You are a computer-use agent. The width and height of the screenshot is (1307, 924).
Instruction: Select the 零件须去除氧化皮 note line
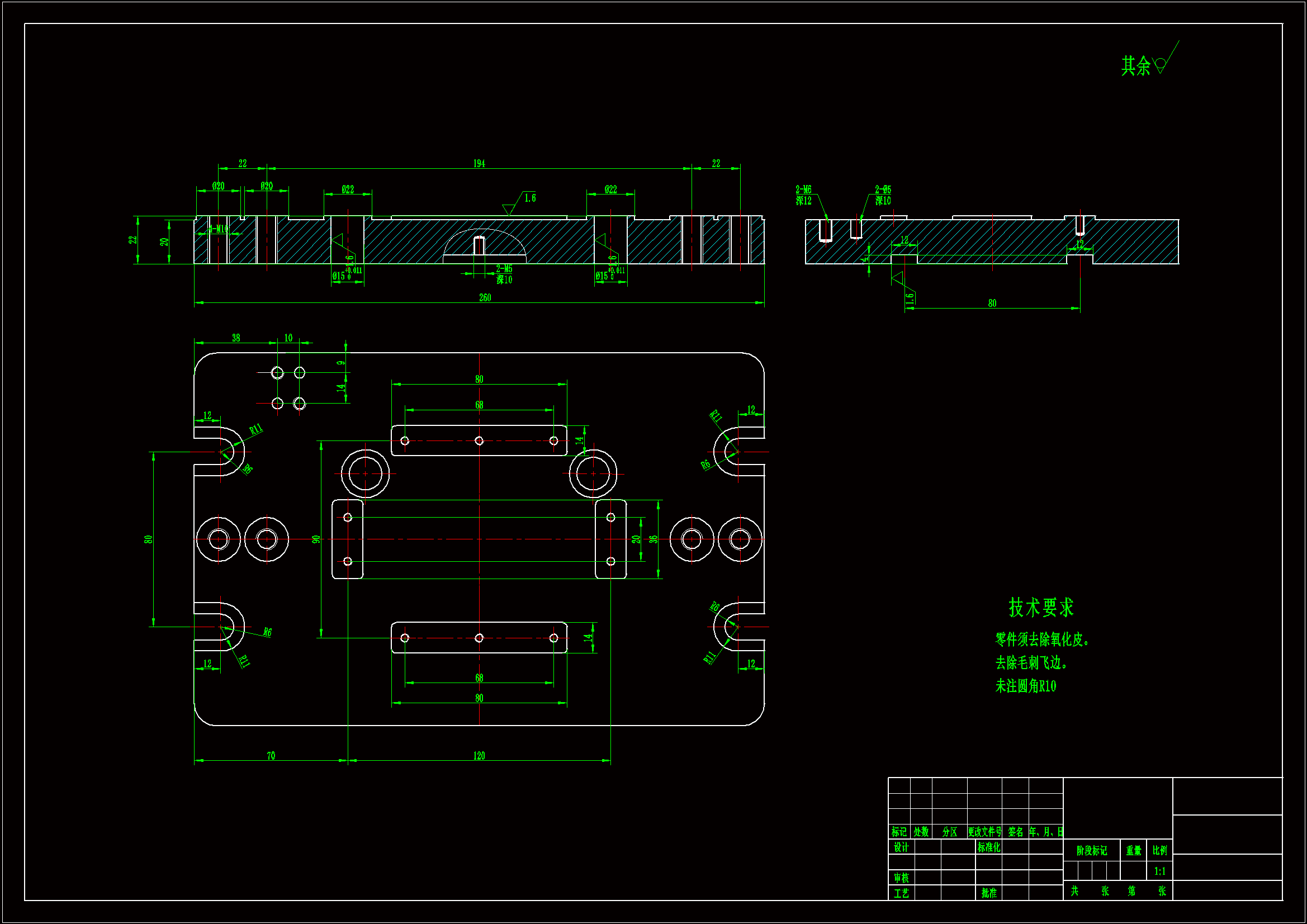[x=1041, y=639]
